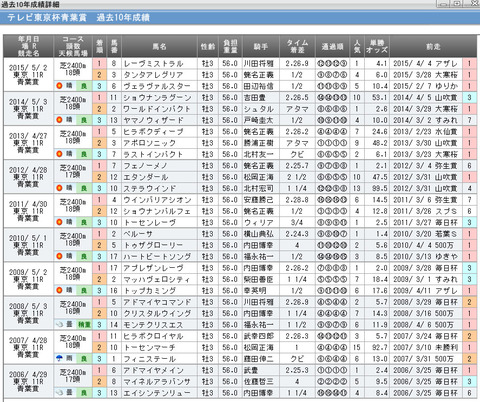Select horse name エタンダール
This screenshot has width=480, height=402.
click(x=146, y=177)
